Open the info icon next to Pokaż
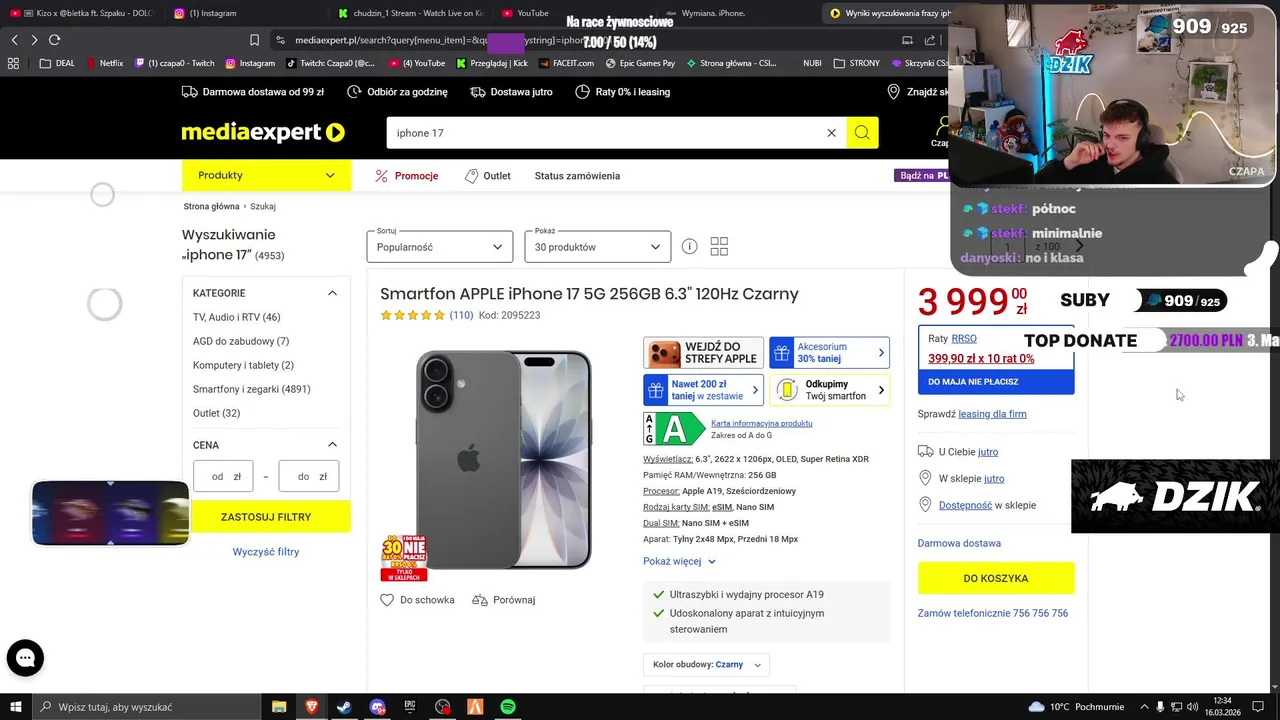This screenshot has height=720, width=1280. coord(689,247)
